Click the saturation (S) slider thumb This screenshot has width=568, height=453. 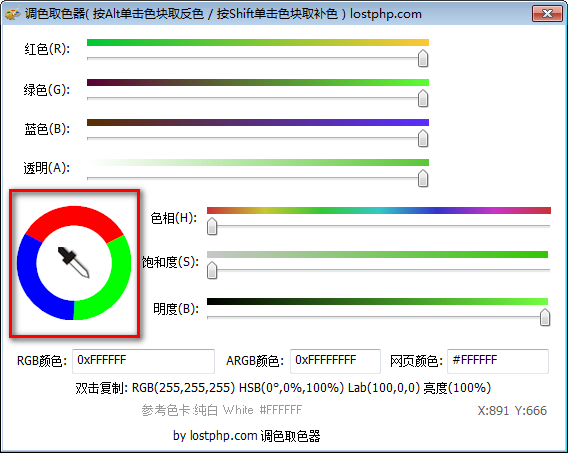pos(212,270)
